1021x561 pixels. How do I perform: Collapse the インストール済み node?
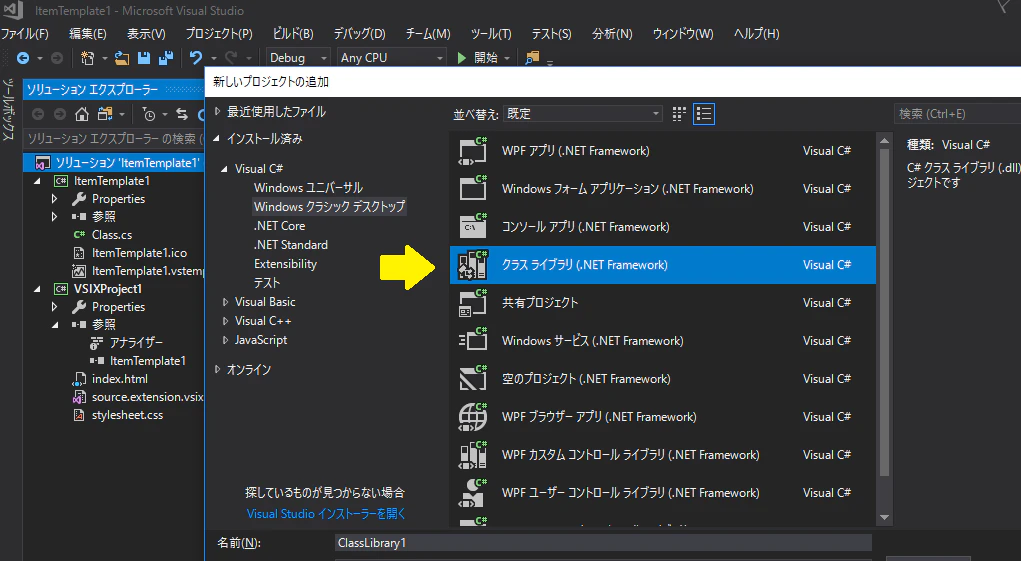217,139
